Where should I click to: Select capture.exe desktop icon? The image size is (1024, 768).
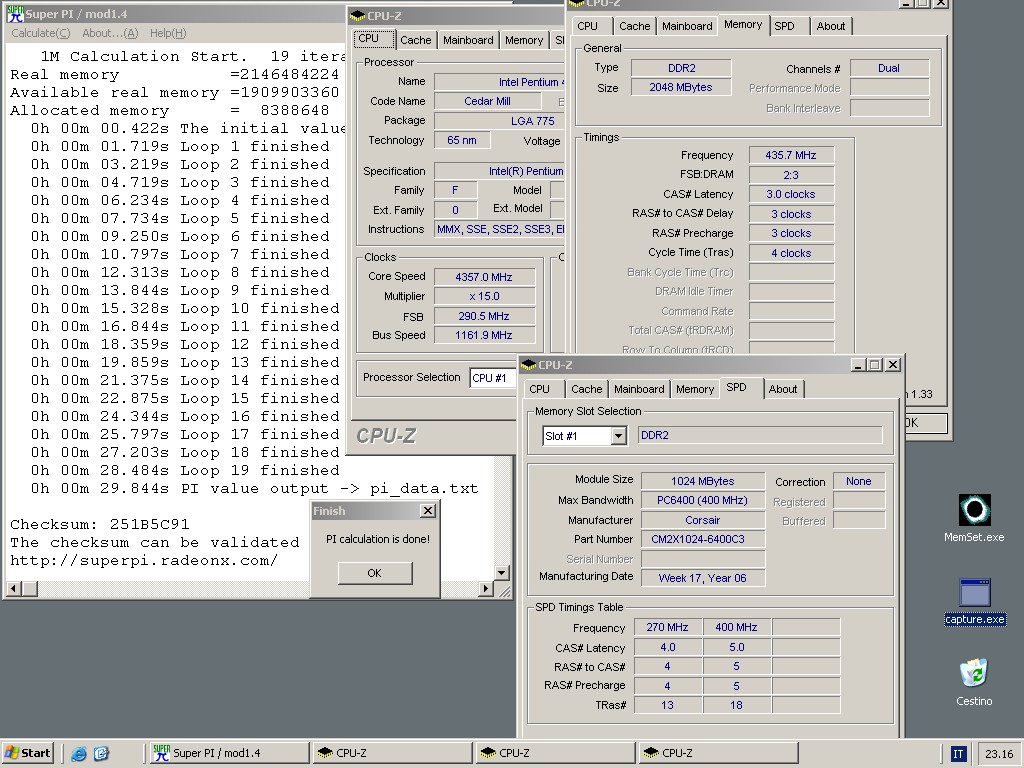coord(974,593)
